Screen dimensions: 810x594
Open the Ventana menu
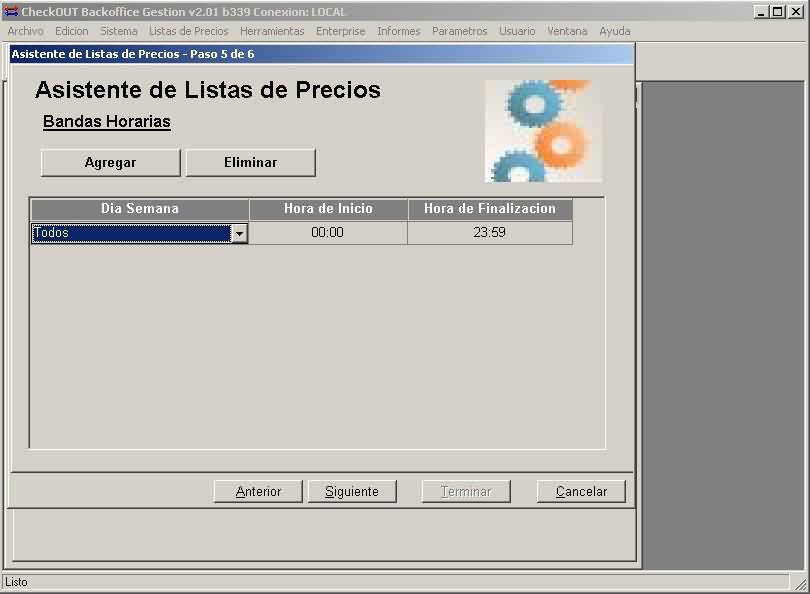point(567,31)
